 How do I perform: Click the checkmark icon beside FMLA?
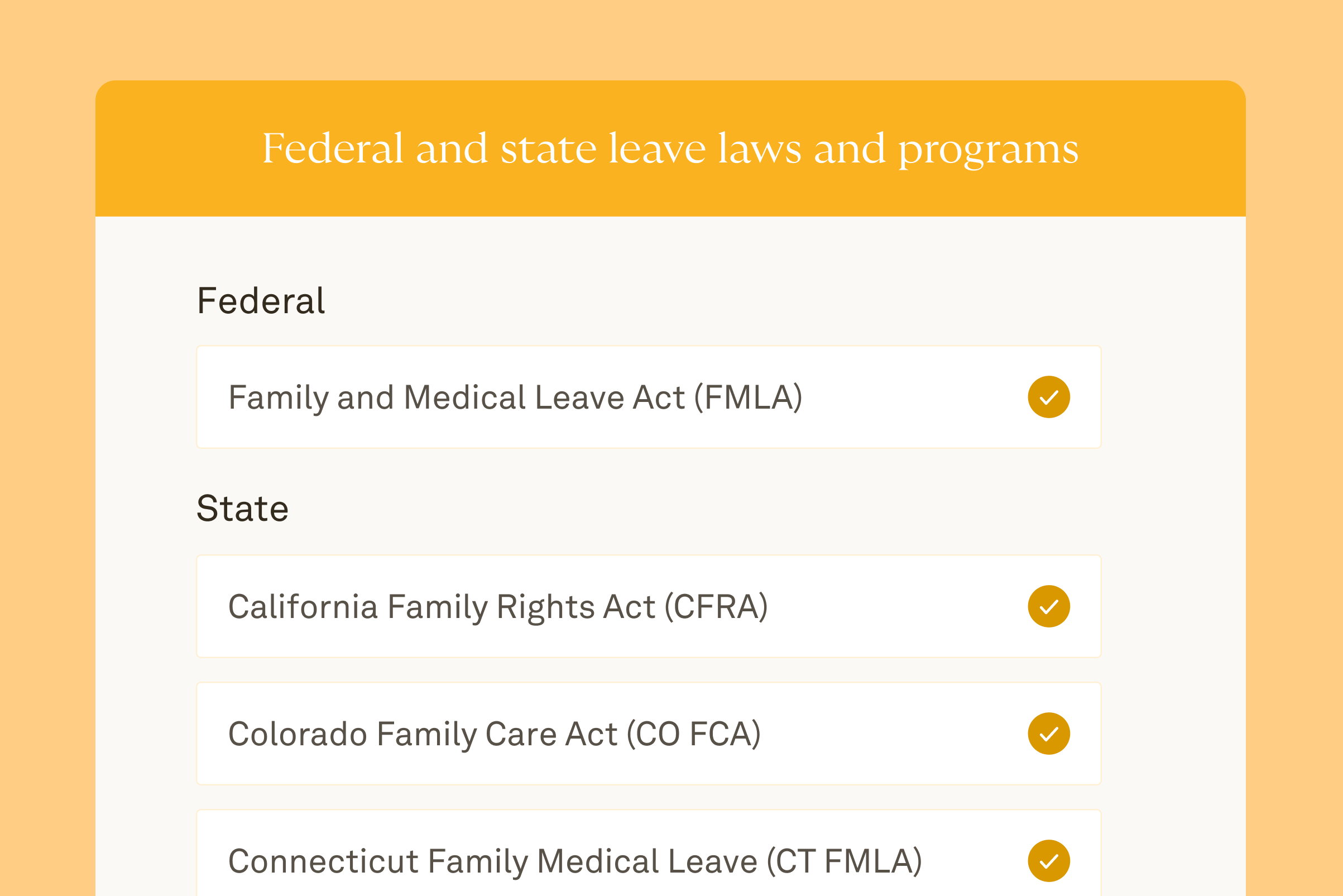[1049, 397]
